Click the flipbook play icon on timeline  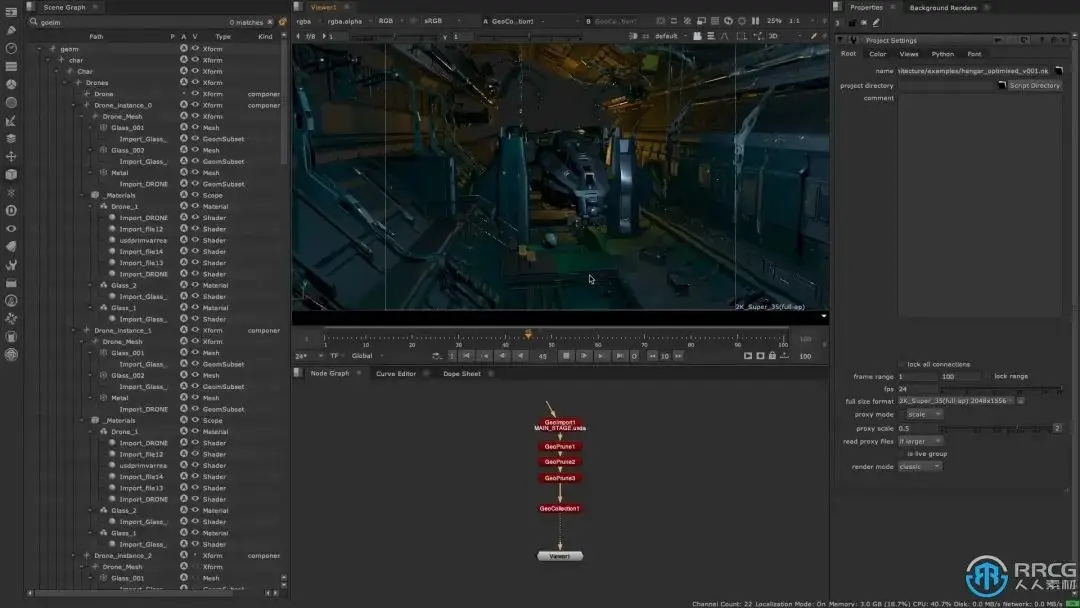(748, 356)
